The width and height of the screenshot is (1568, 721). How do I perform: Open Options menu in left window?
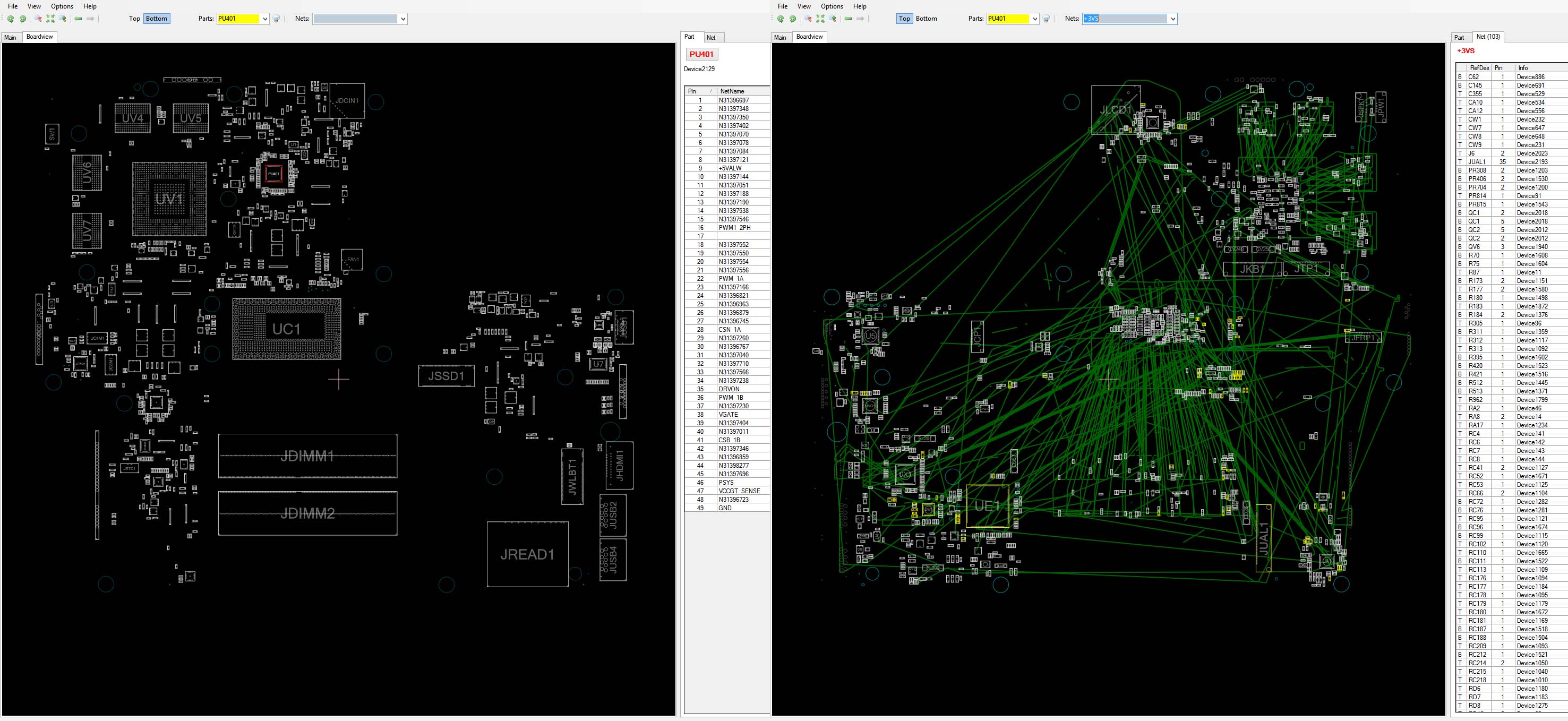[62, 6]
